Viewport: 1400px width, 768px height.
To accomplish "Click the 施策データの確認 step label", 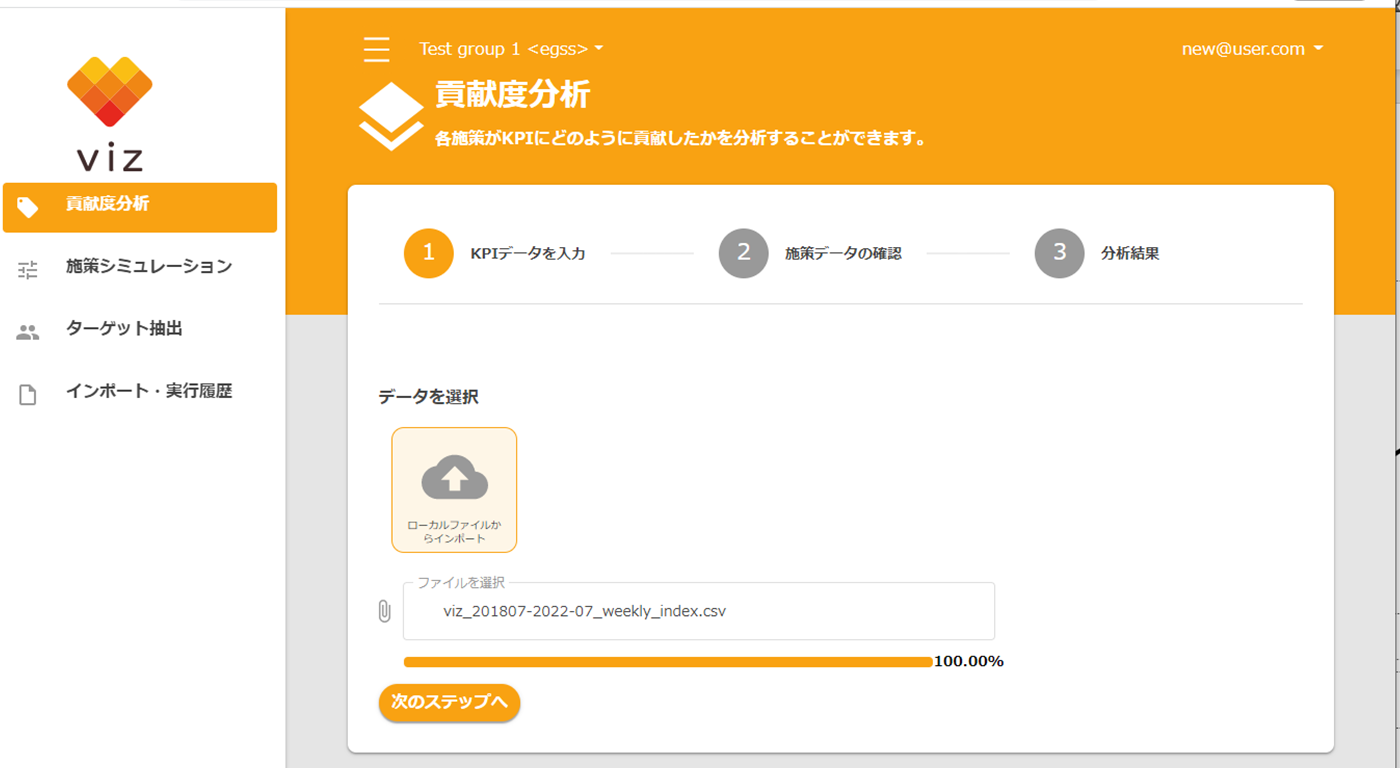I will [843, 254].
